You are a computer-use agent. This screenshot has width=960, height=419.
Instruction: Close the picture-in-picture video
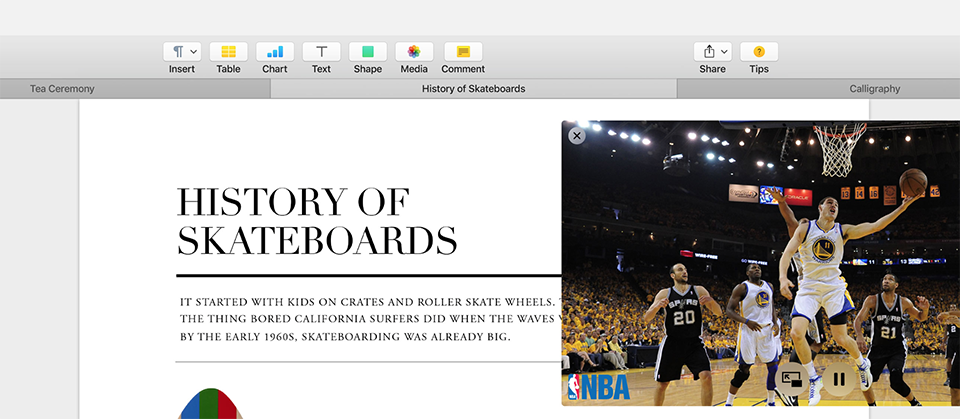tap(577, 135)
